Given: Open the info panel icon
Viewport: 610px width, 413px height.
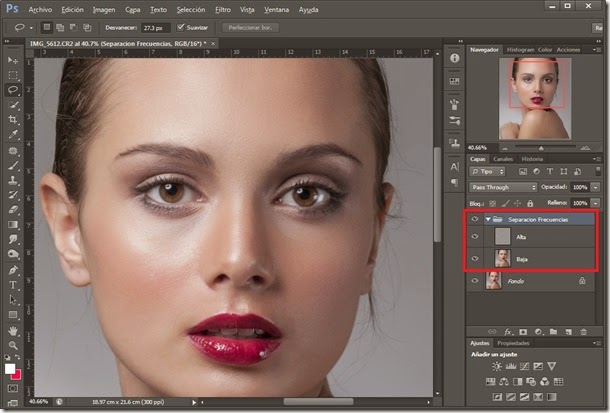Looking at the screenshot, I should [454, 58].
